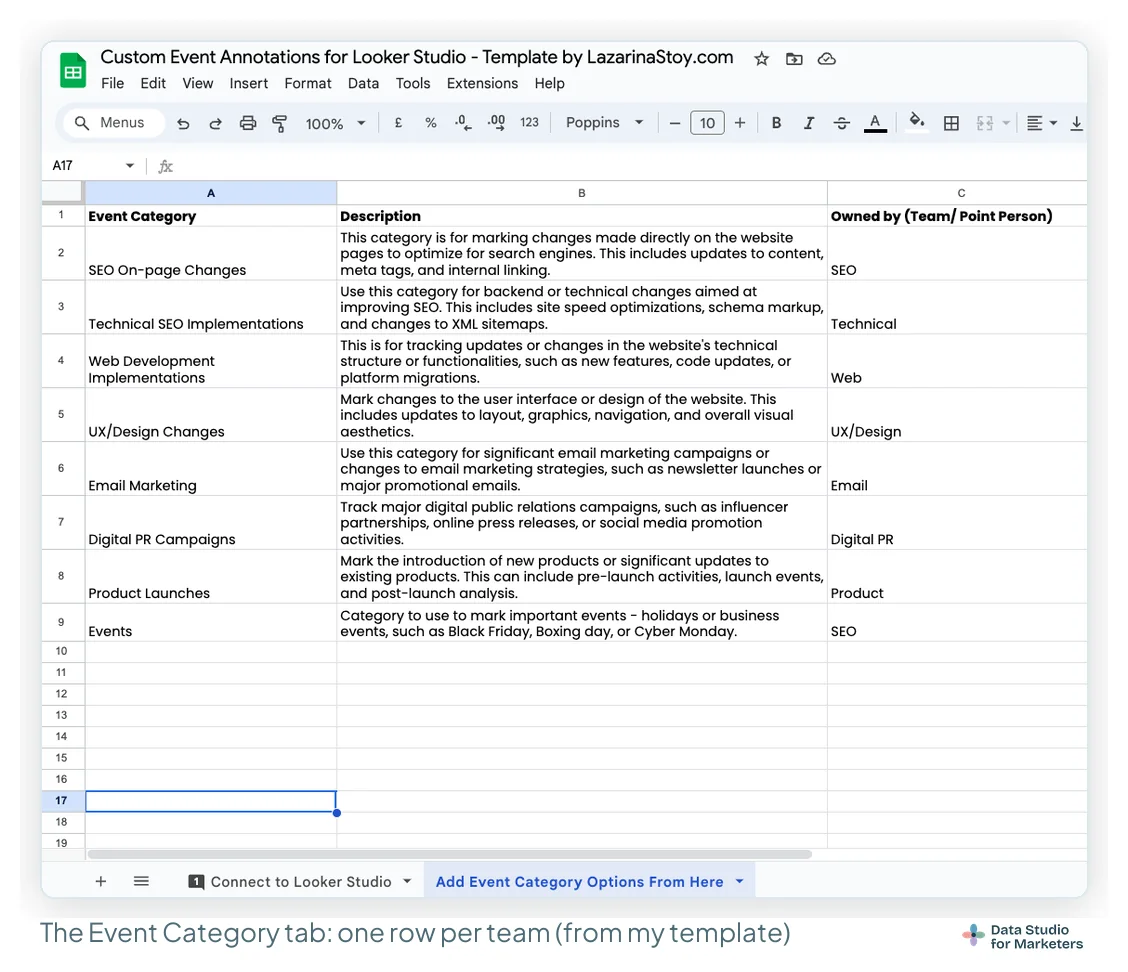The width and height of the screenshot is (1128, 972).
Task: Decrease font size with minus
Action: click(674, 123)
